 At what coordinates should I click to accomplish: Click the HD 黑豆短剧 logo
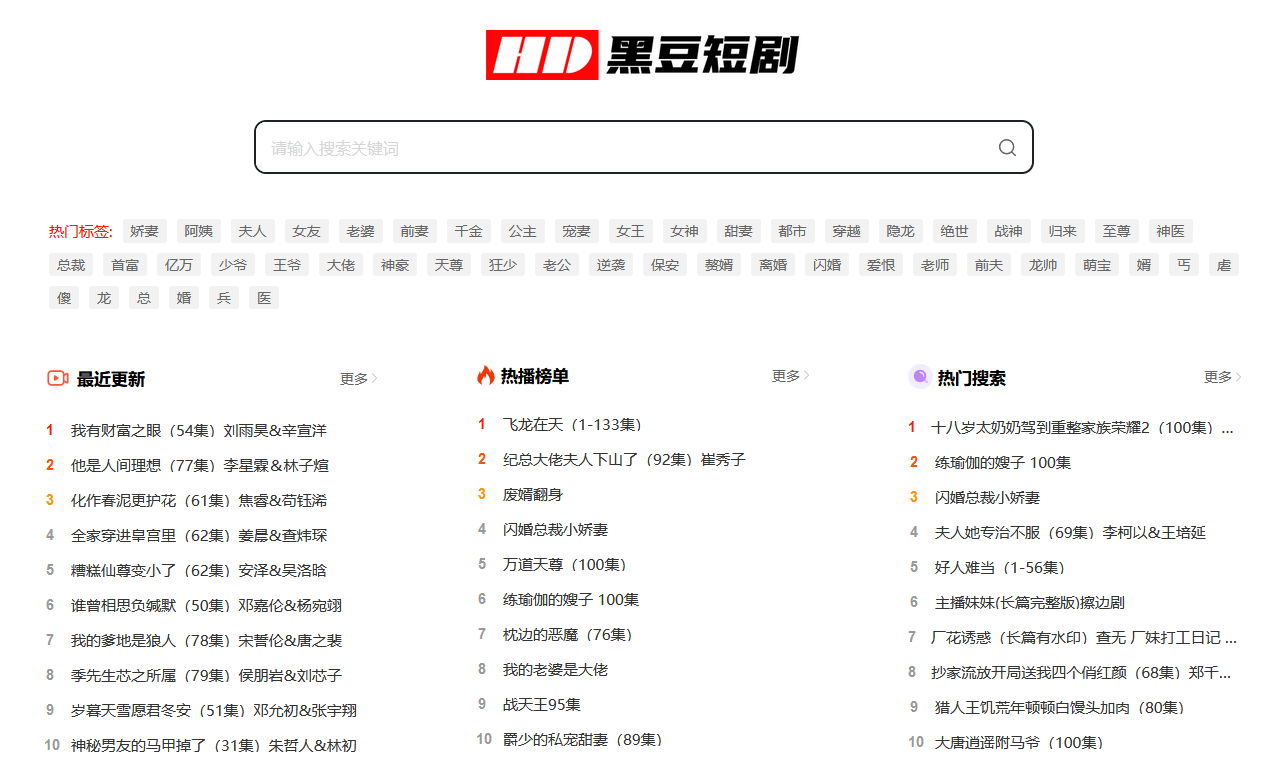[x=642, y=55]
